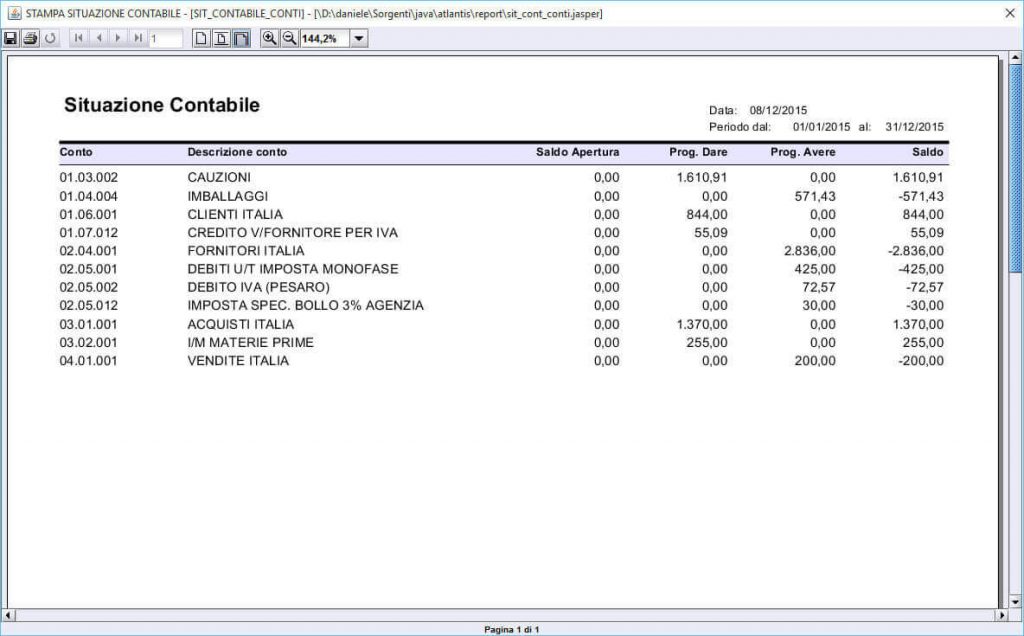The image size is (1024, 636).
Task: Toggle Fit Page view mode
Action: point(220,38)
